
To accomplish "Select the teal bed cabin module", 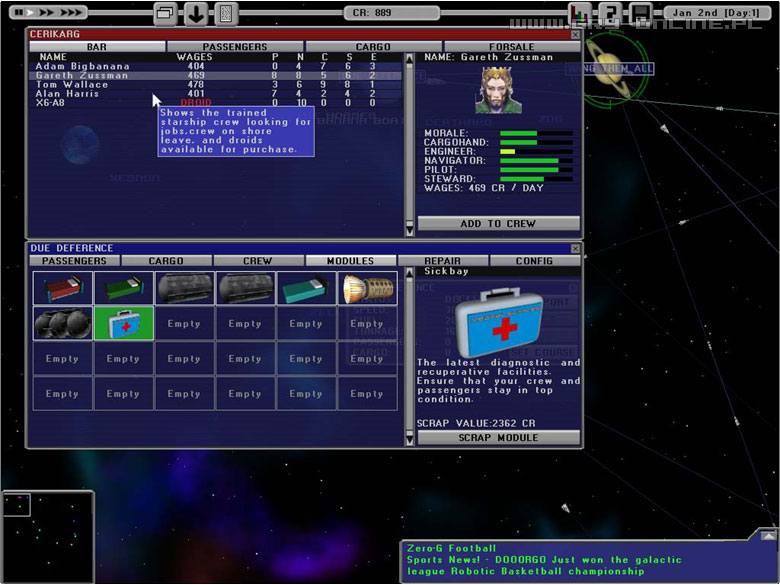I will [x=306, y=288].
